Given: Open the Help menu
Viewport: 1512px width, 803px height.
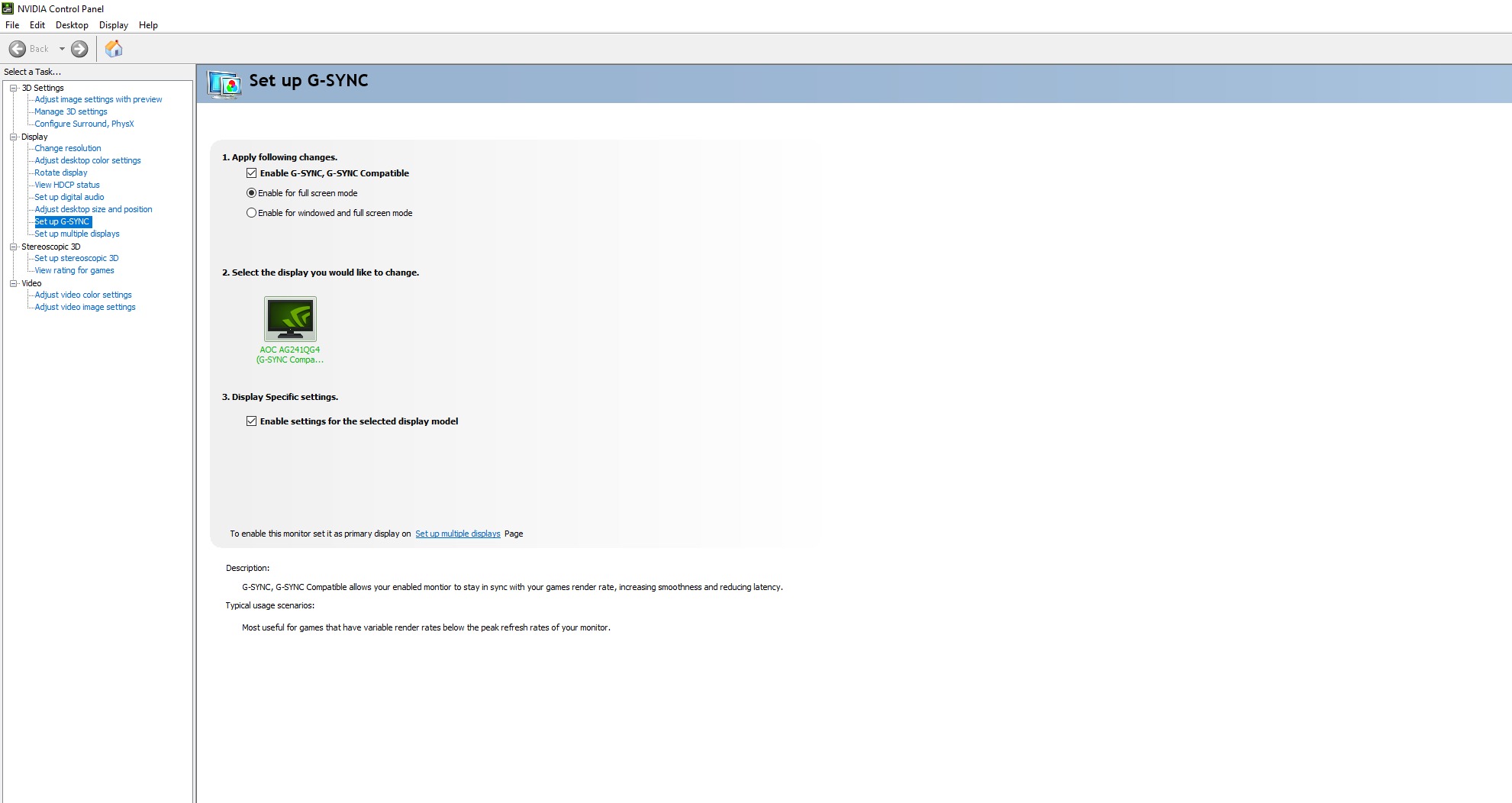Looking at the screenshot, I should (148, 25).
